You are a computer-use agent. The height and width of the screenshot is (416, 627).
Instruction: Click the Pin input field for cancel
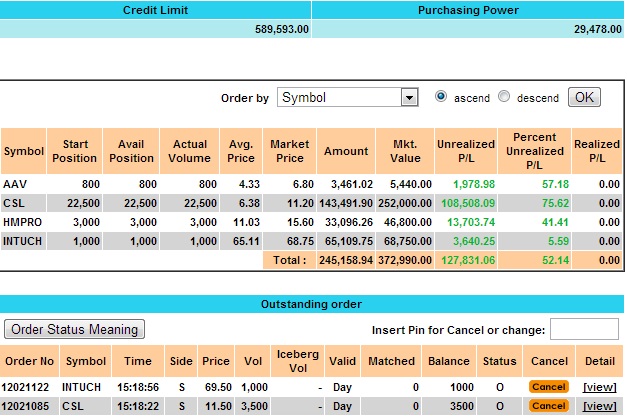[x=584, y=329]
